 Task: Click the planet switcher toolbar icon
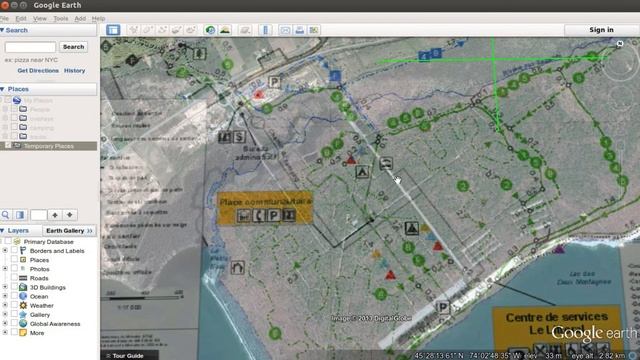[x=245, y=30]
